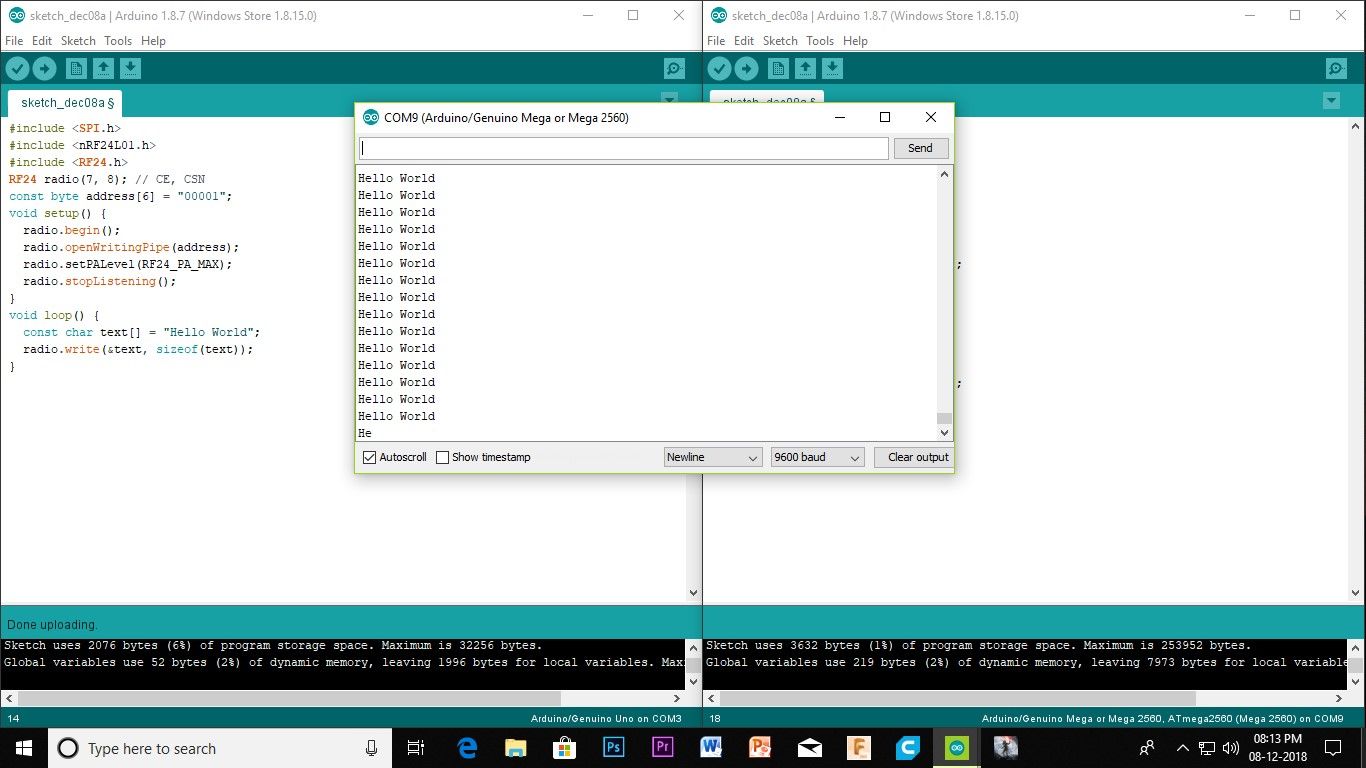Expand tab options arrow in right window
The image size is (1366, 768).
click(1331, 101)
